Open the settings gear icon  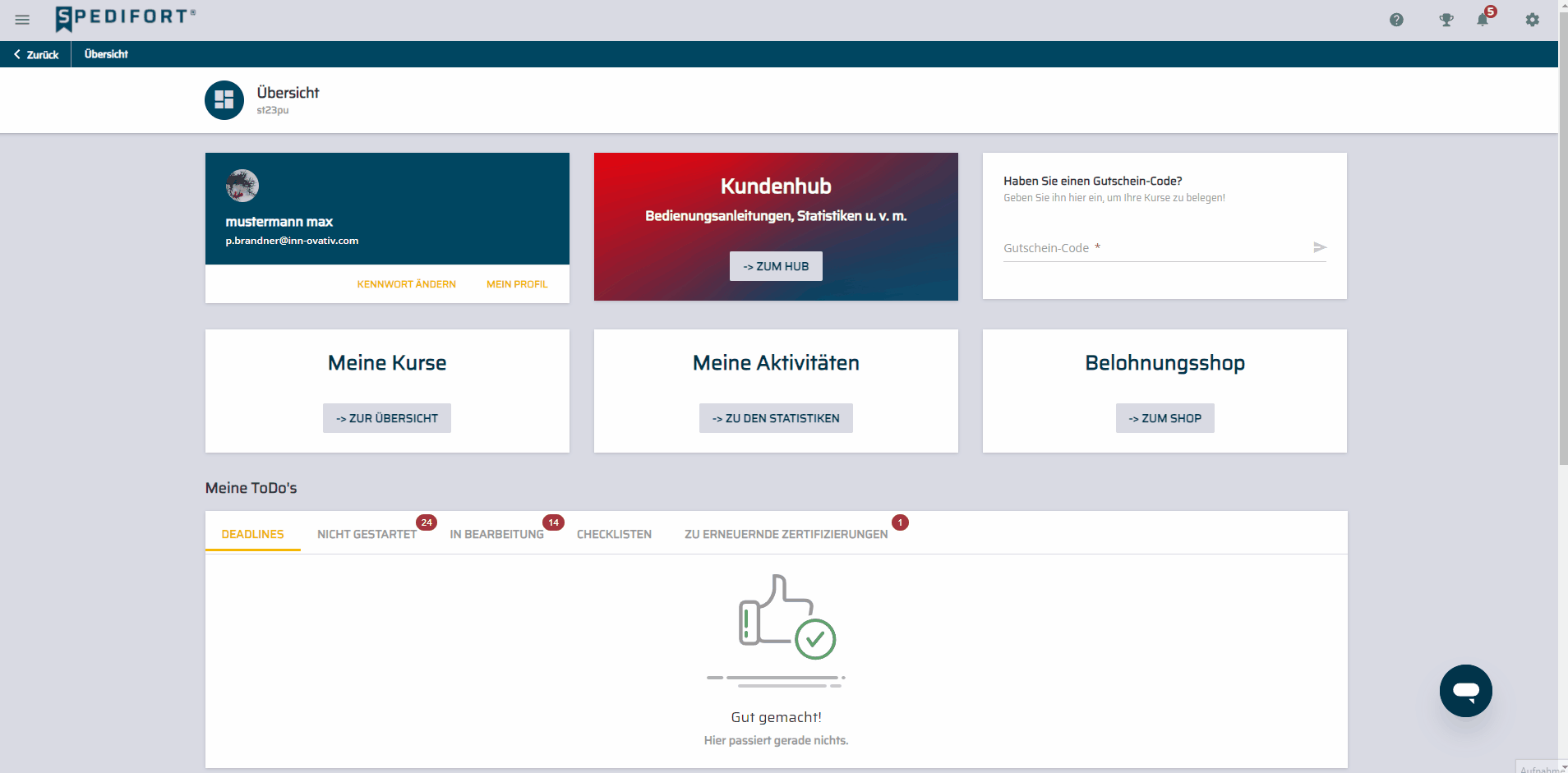(1533, 20)
